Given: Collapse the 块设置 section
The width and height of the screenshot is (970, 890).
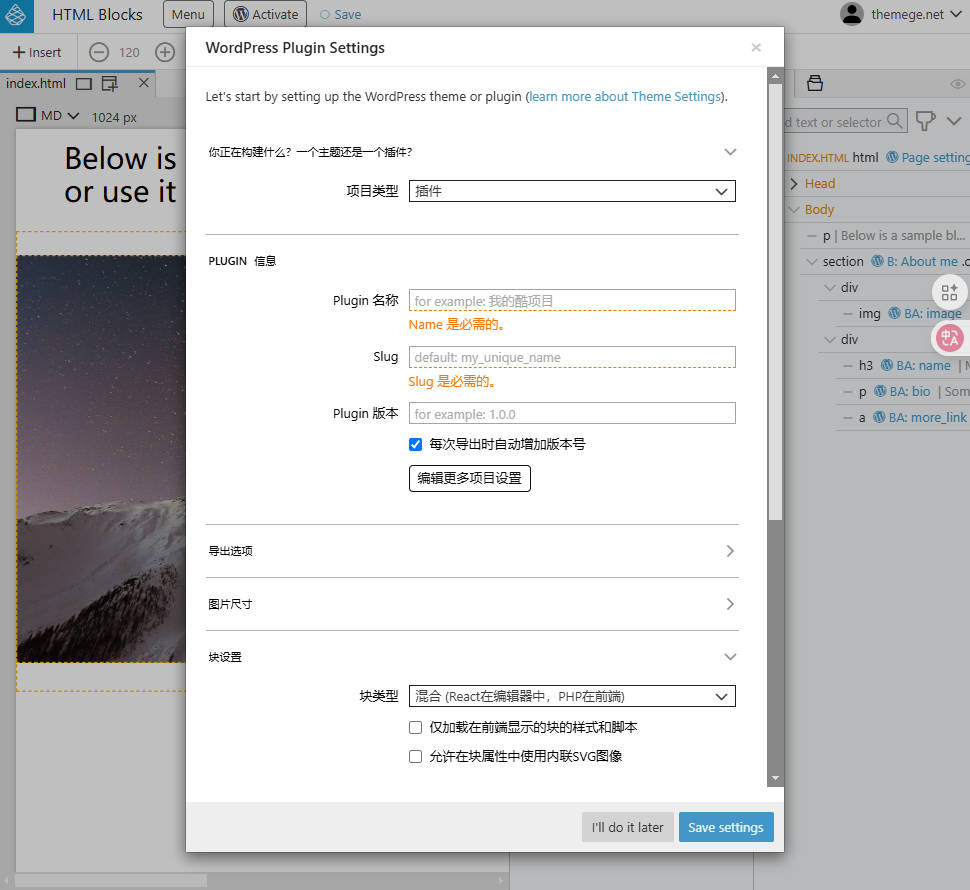Looking at the screenshot, I should point(730,657).
